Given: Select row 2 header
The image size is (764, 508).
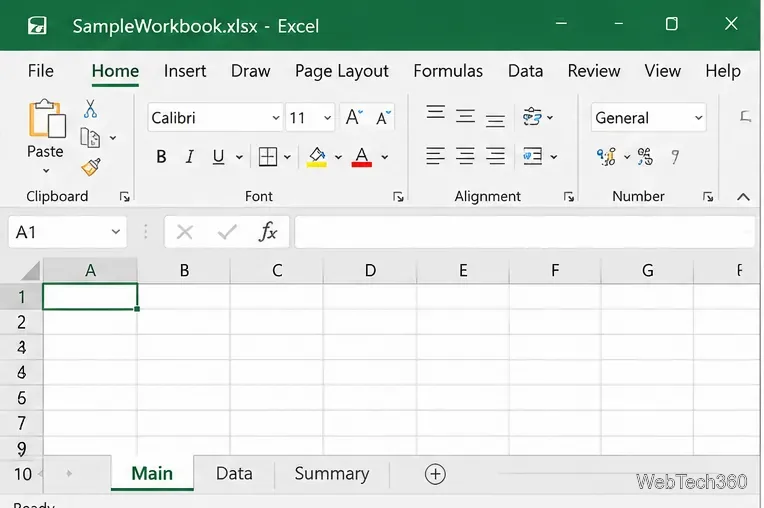Looking at the screenshot, I should tap(21, 322).
